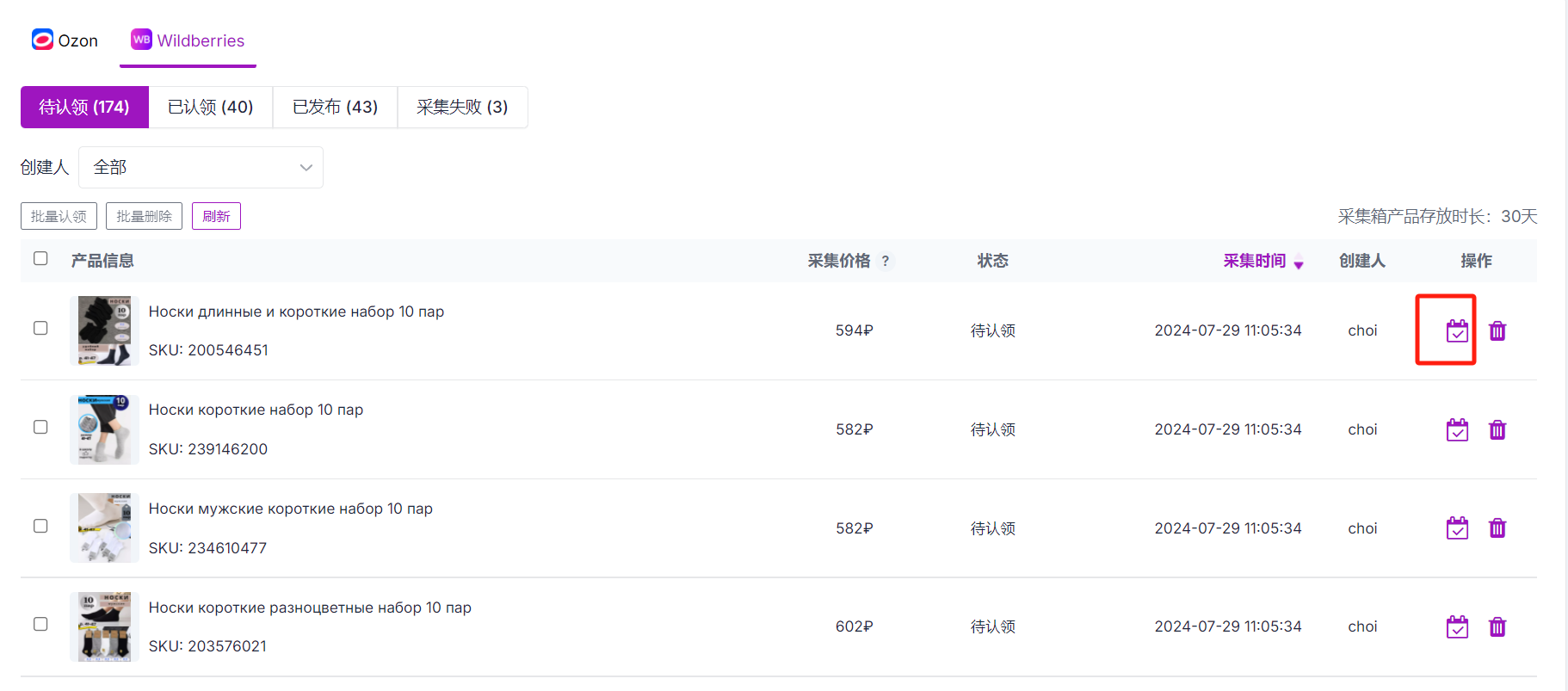Open the 采集失败 (3) tab
Screen dimensions: 1568x691
(462, 107)
